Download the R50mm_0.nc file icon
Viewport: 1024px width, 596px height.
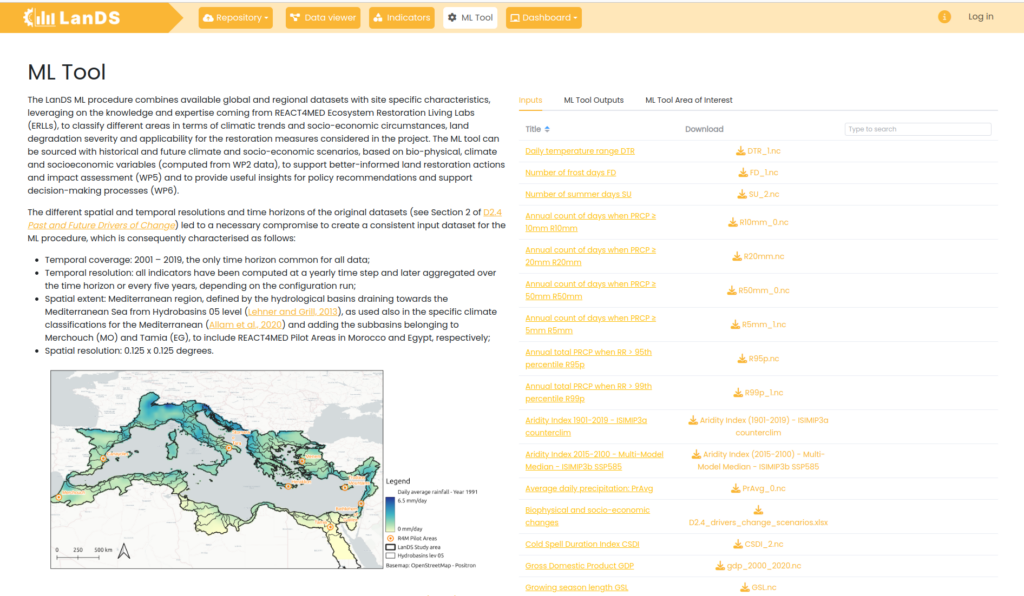pos(731,290)
